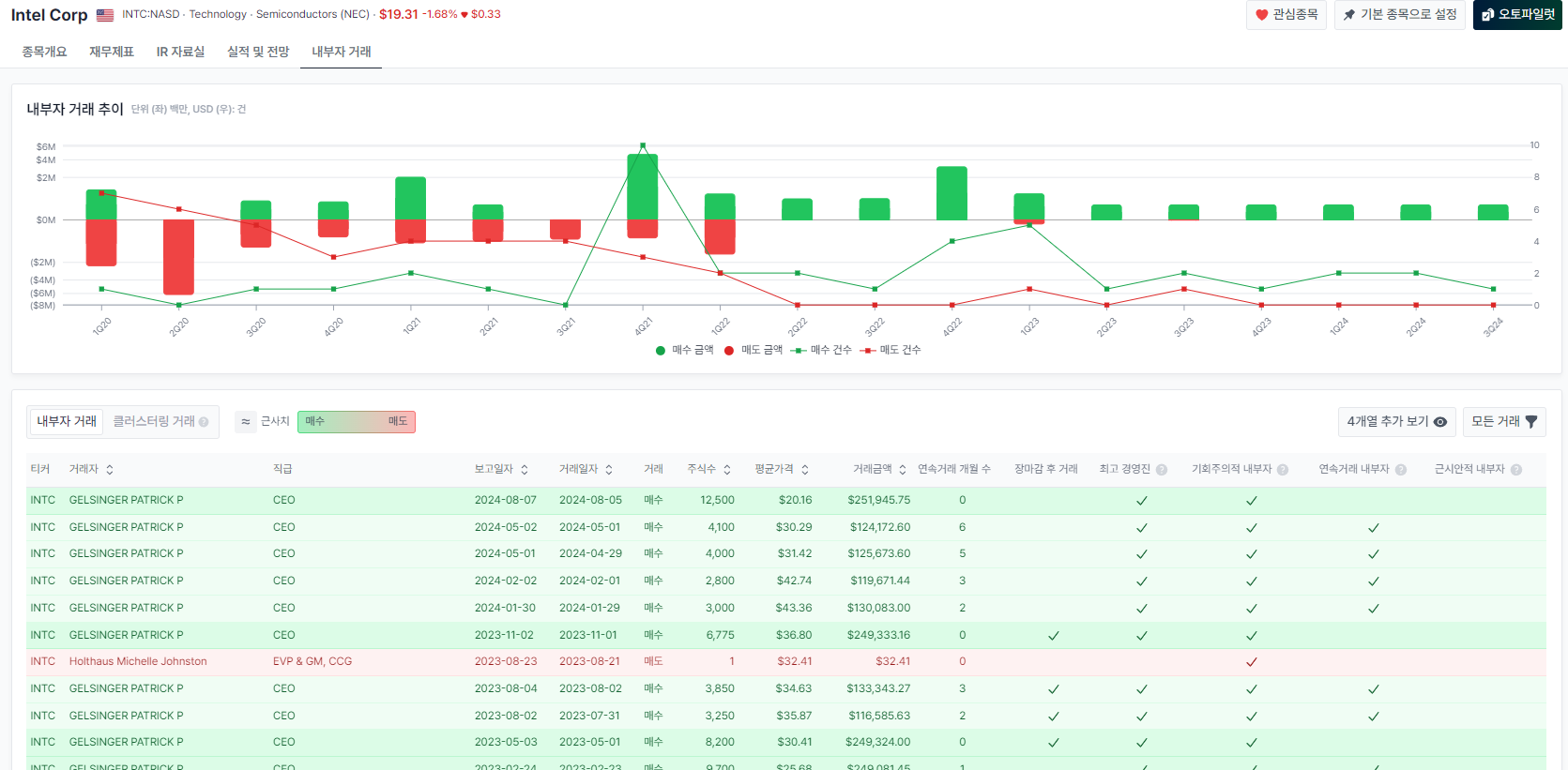This screenshot has height=770, width=1568.
Task: Click the help icon next to 연속거래 내부자
Action: click(1401, 470)
